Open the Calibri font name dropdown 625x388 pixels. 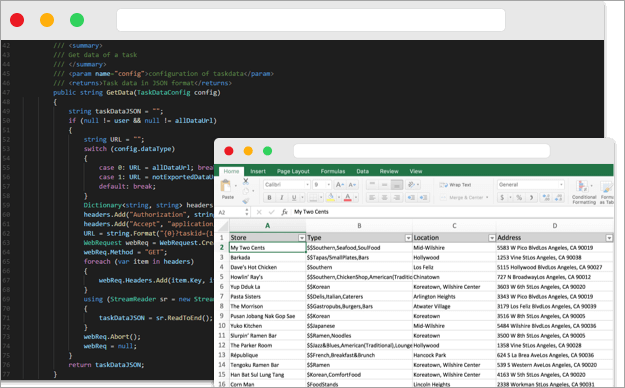coord(307,185)
